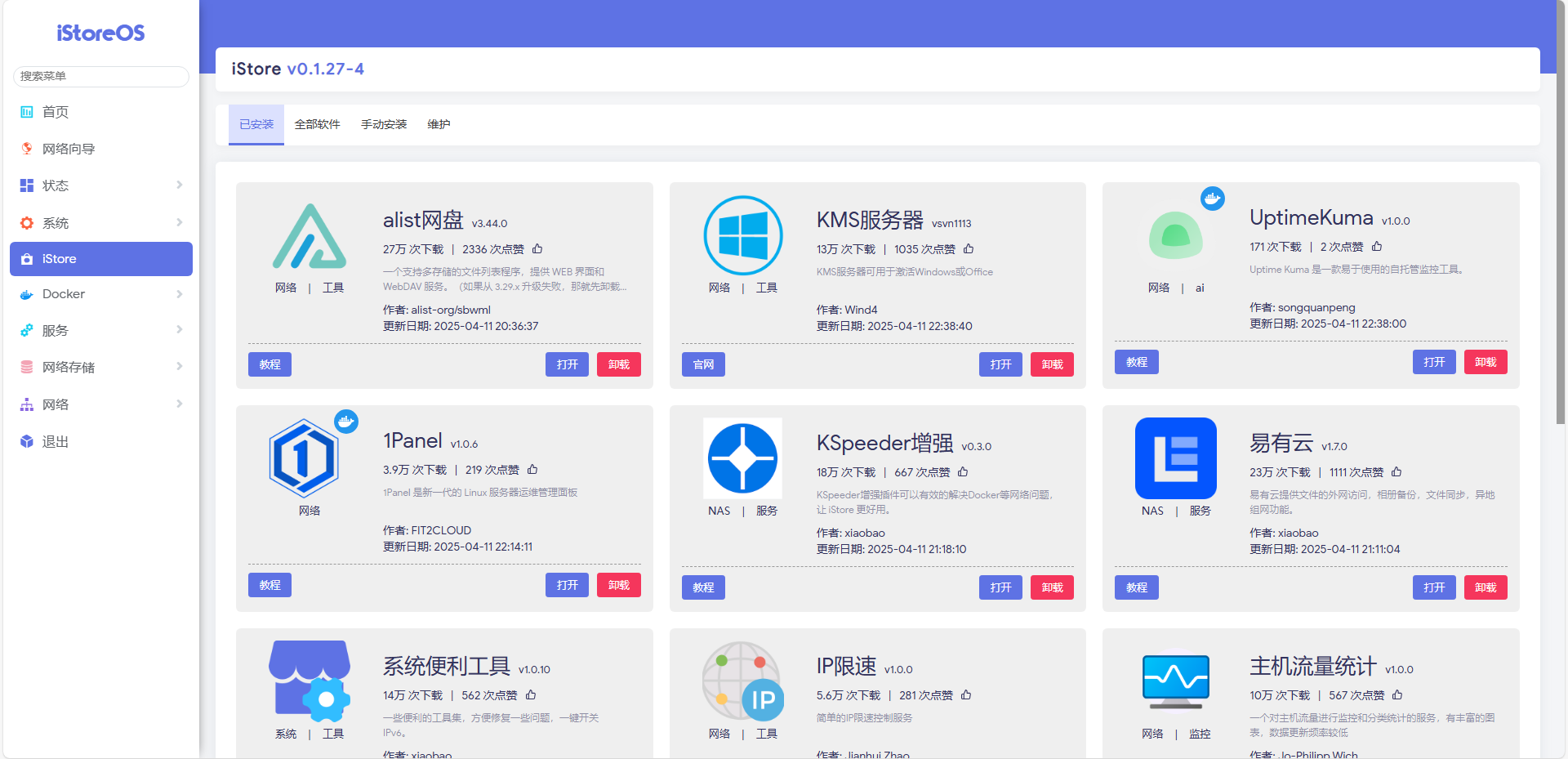1568x759 pixels.
Task: Open 易有云 教程 tutorial
Action: pos(1137,587)
